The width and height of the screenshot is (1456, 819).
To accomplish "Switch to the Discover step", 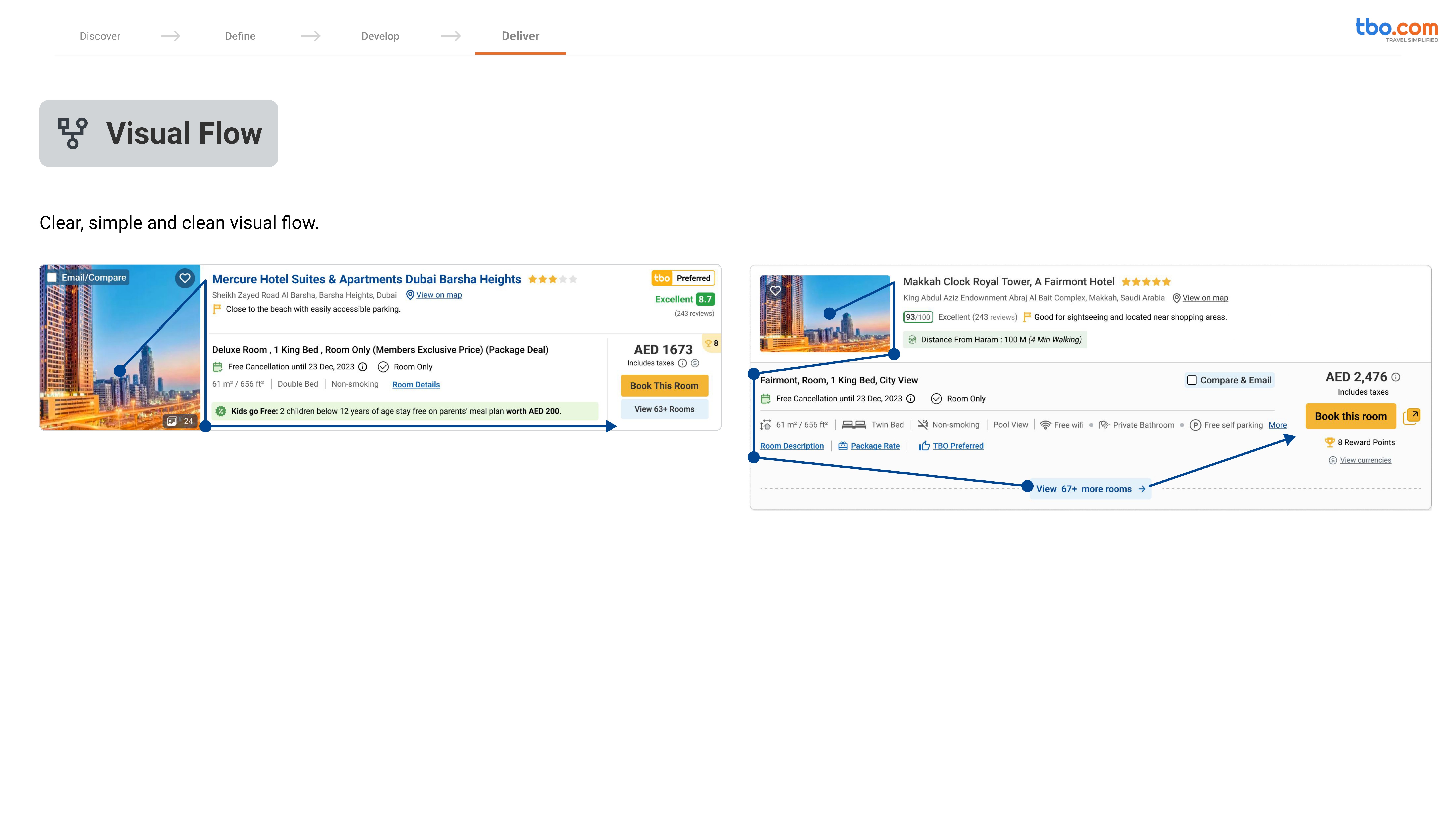I will point(100,36).
